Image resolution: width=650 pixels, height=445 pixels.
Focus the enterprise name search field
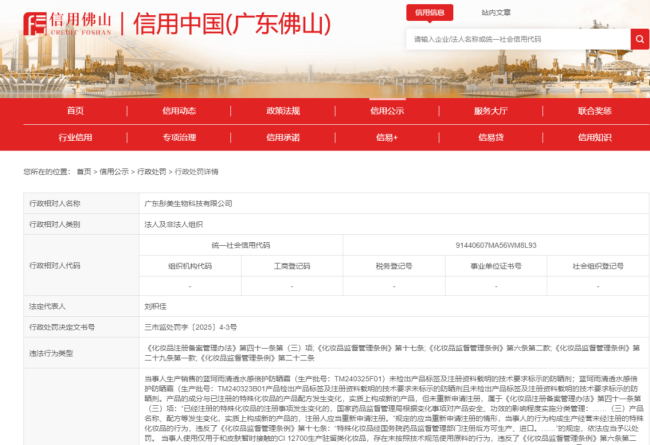[517, 39]
